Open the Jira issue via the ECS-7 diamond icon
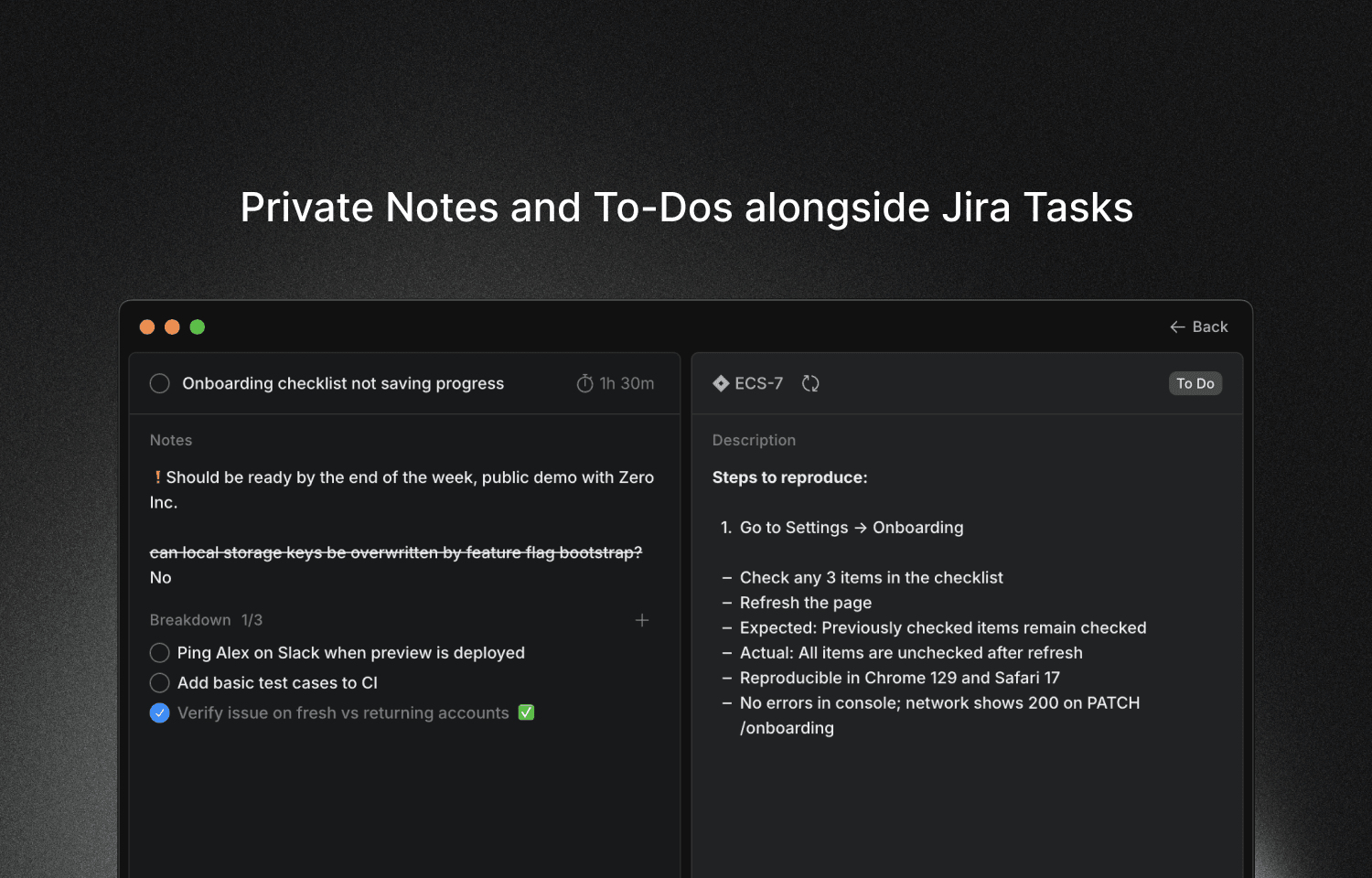 pyautogui.click(x=721, y=383)
